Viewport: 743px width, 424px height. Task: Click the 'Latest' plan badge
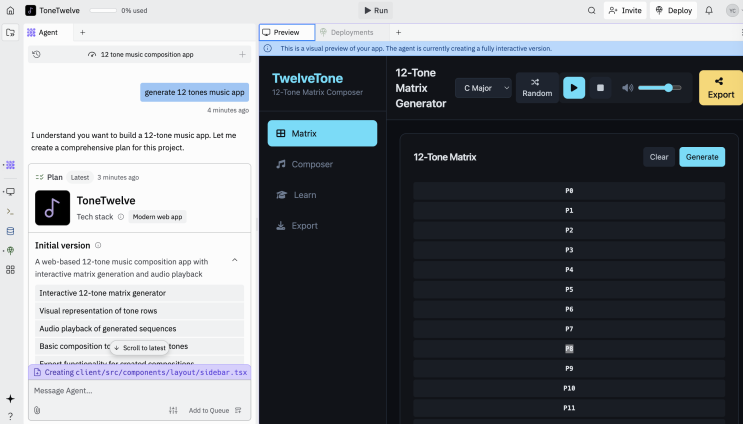[x=80, y=177]
